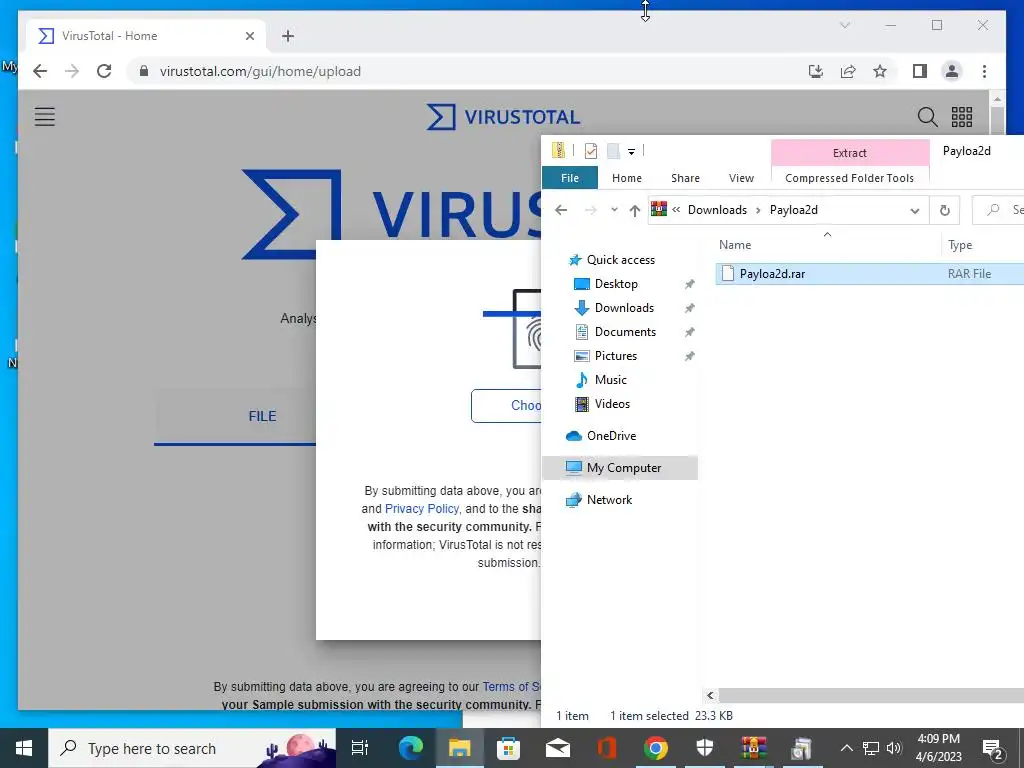The width and height of the screenshot is (1024, 768).
Task: Show hidden system tray icons
Action: pos(846,748)
